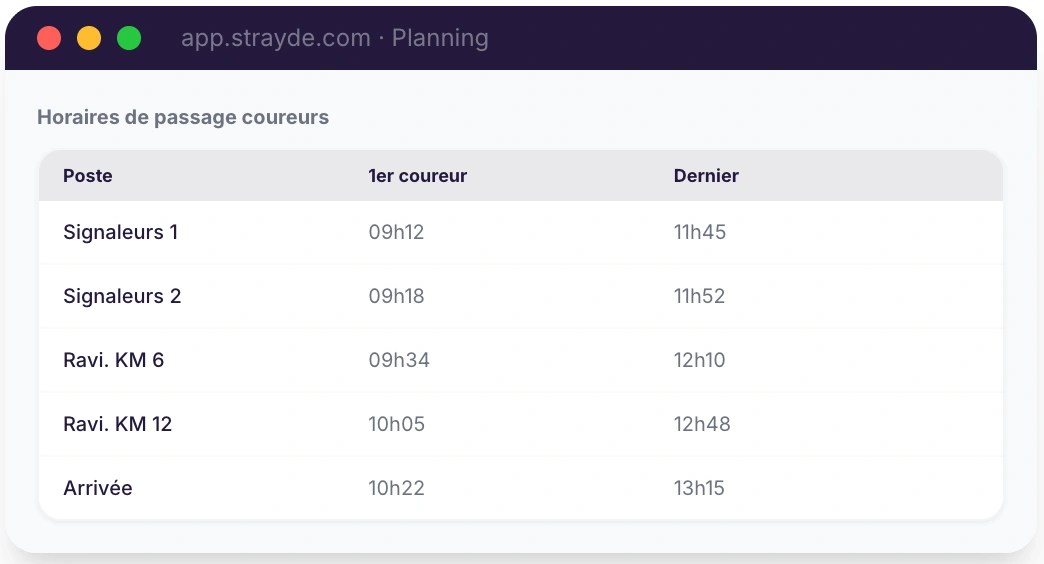1044x564 pixels.
Task: Click the Dernier column header
Action: click(706, 176)
